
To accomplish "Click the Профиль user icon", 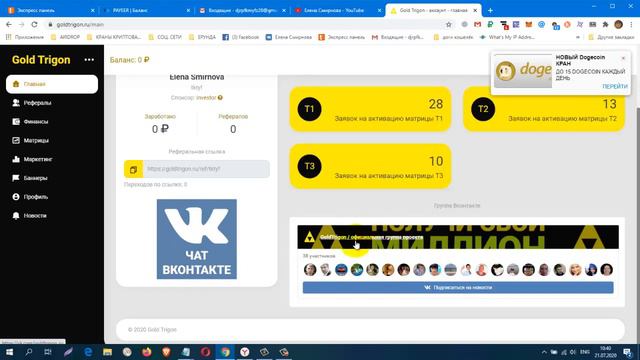I will [16, 197].
